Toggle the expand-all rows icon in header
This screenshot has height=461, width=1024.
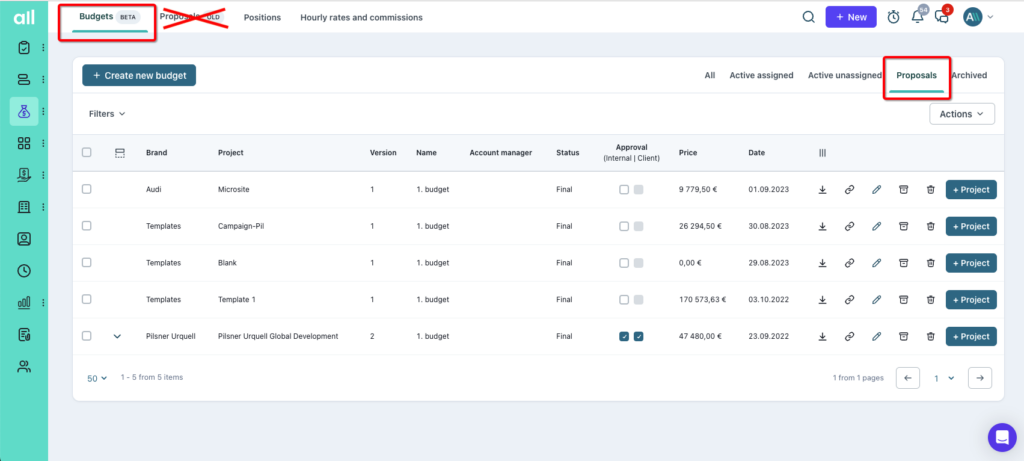pyautogui.click(x=120, y=153)
